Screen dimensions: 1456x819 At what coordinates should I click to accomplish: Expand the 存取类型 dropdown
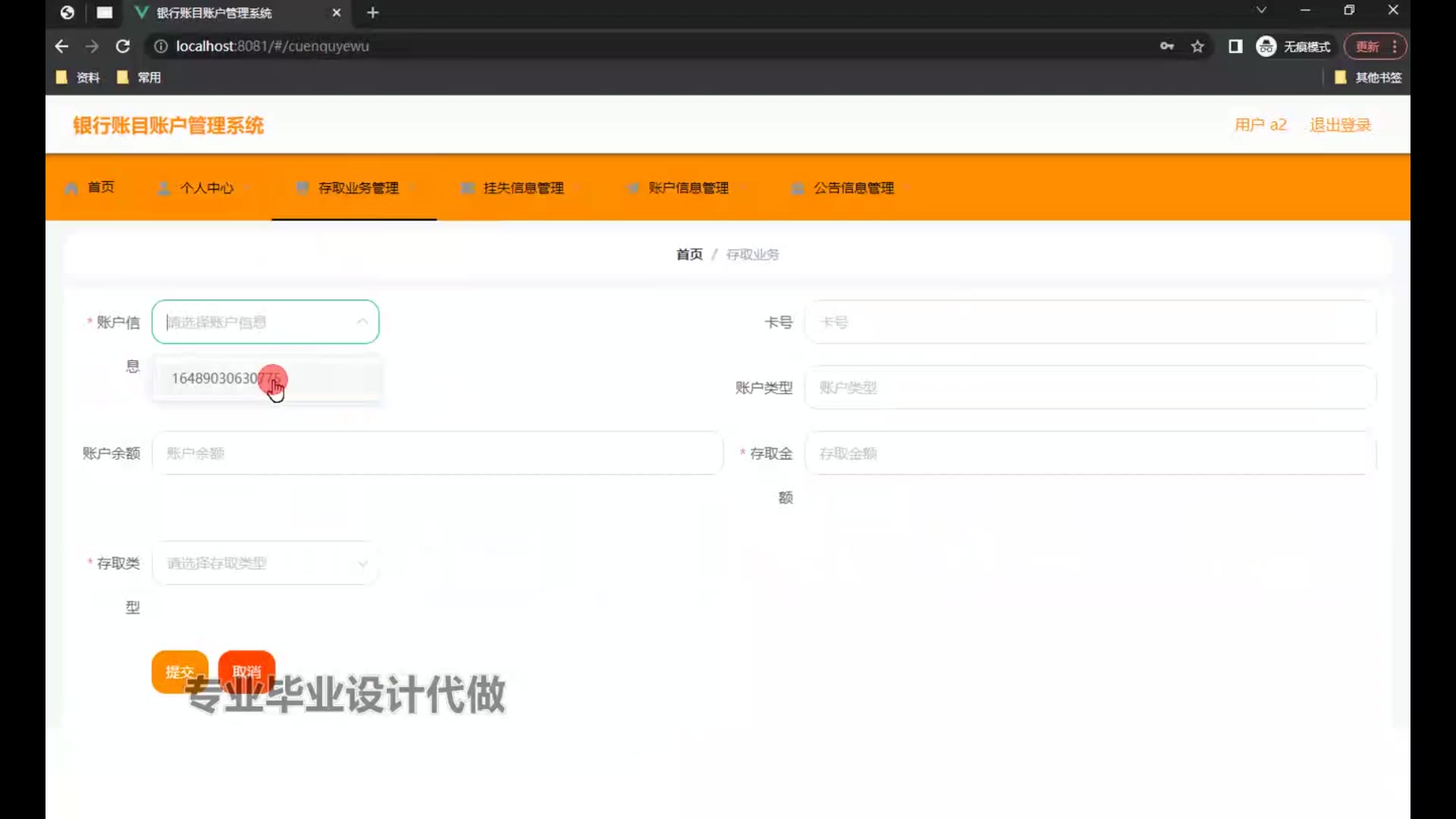(265, 563)
